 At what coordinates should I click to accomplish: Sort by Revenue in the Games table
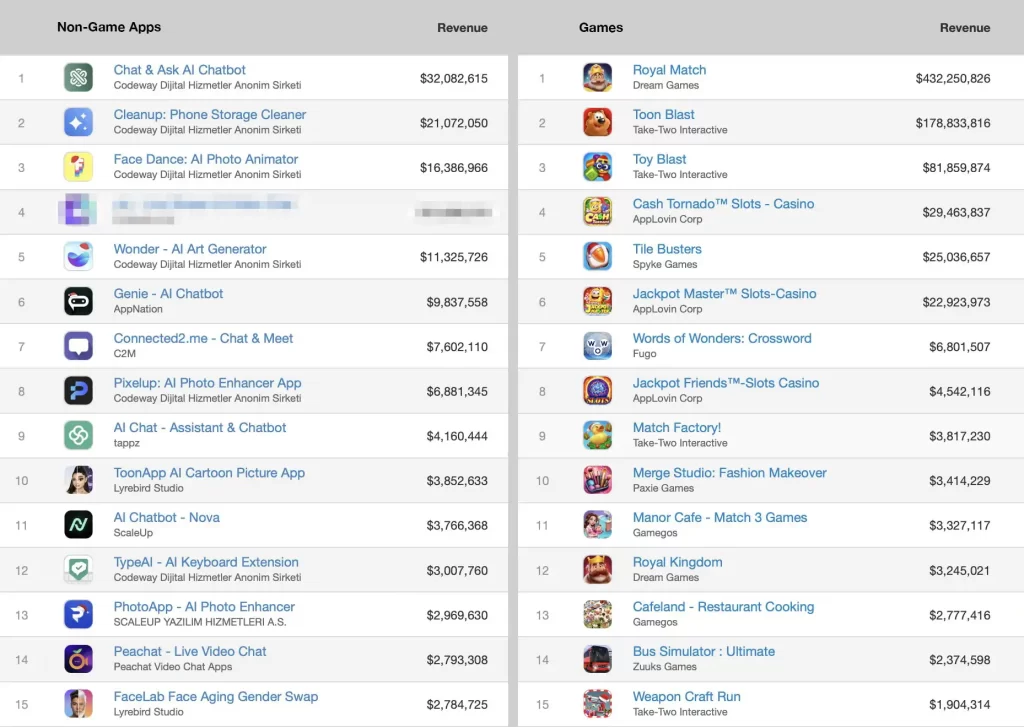click(964, 28)
